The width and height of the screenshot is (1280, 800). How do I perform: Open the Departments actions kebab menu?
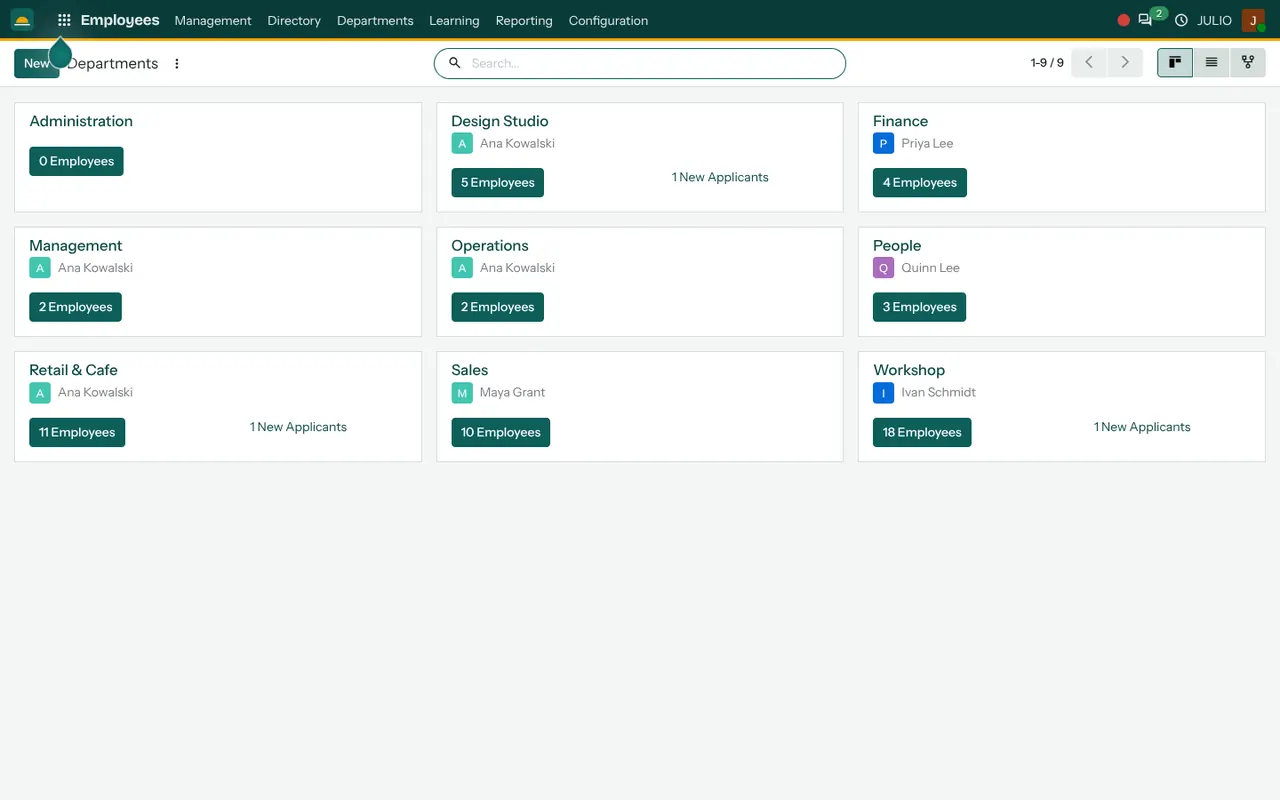point(177,63)
